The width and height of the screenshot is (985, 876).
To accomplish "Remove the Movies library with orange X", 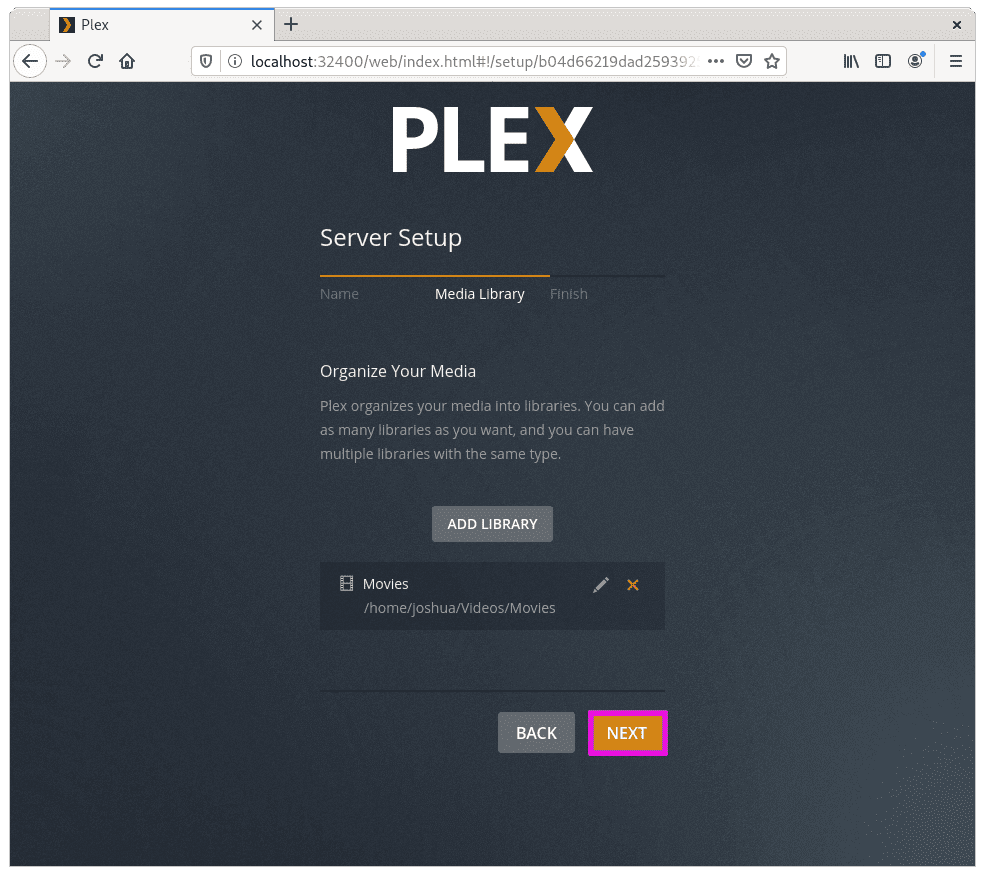I will 633,585.
